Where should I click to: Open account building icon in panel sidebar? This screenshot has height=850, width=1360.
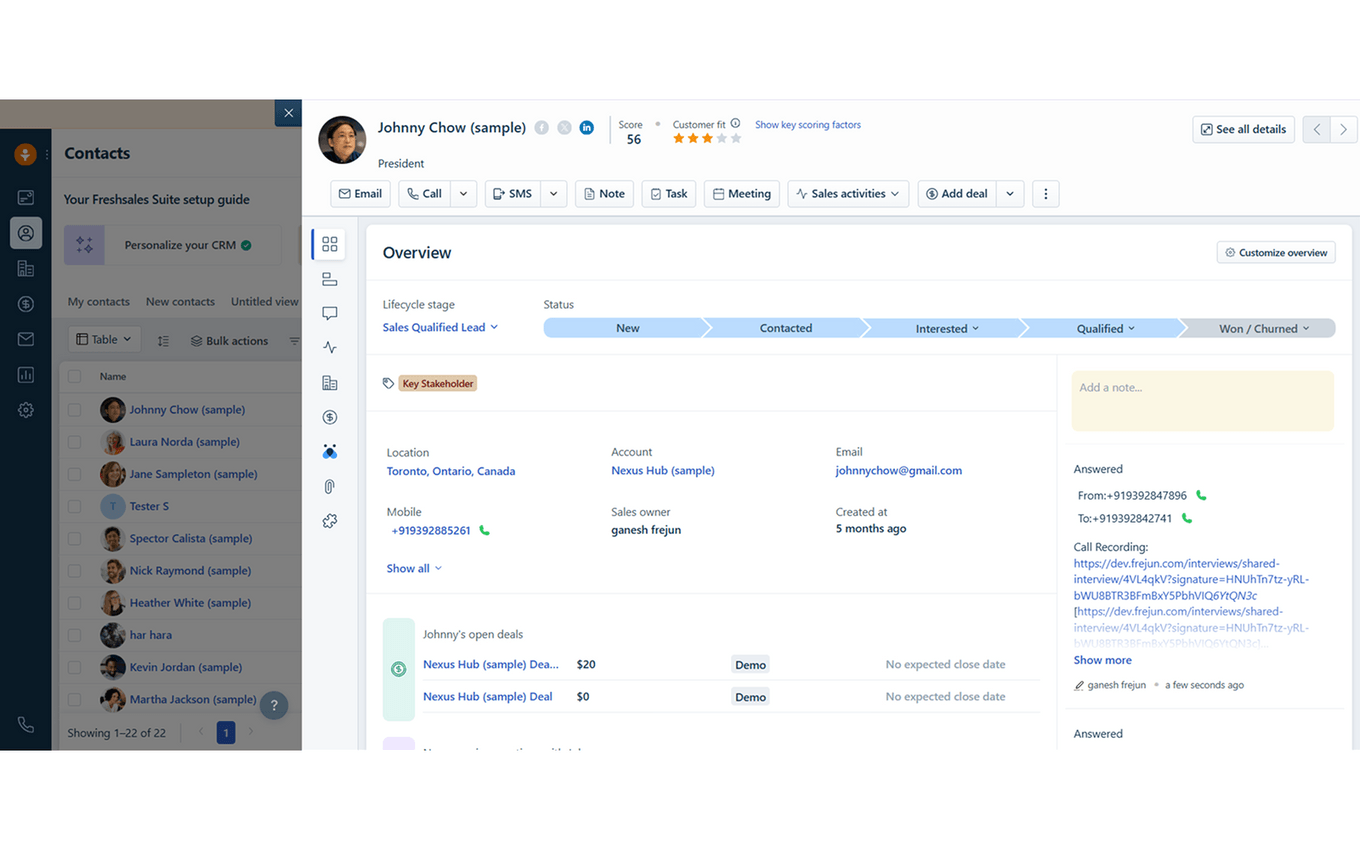point(329,383)
